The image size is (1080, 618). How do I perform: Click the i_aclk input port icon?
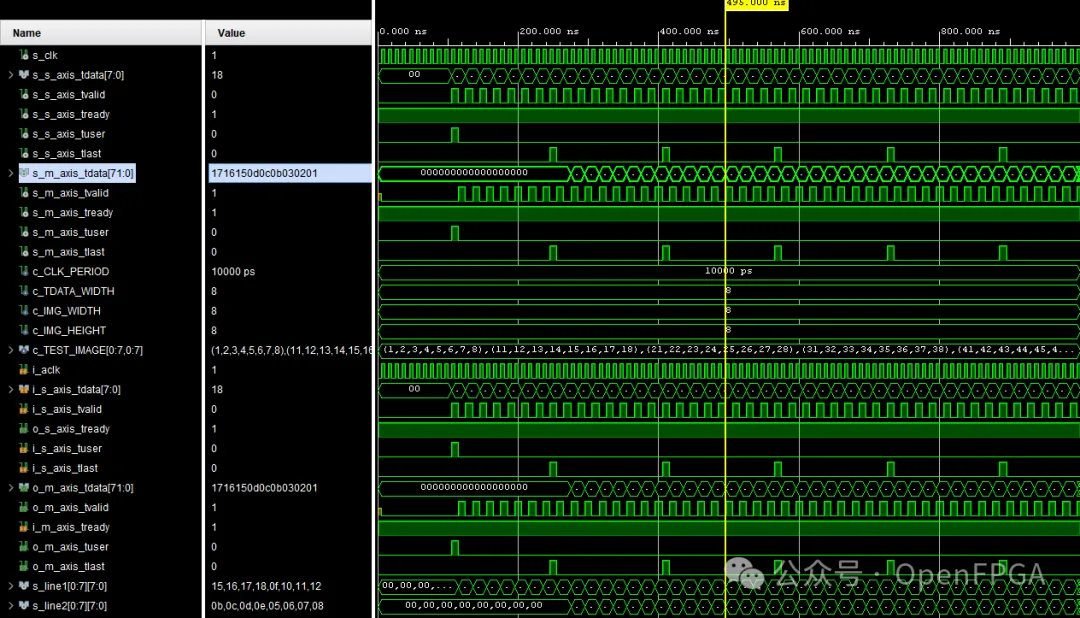coord(24,370)
